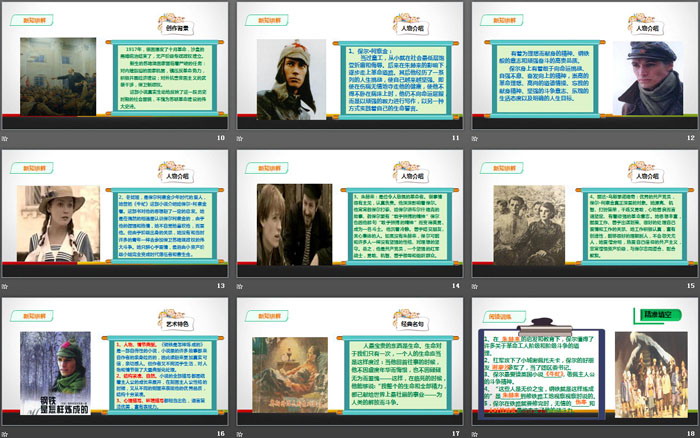Click the animation star icon under slide 15
700x438 pixels.
[475, 286]
